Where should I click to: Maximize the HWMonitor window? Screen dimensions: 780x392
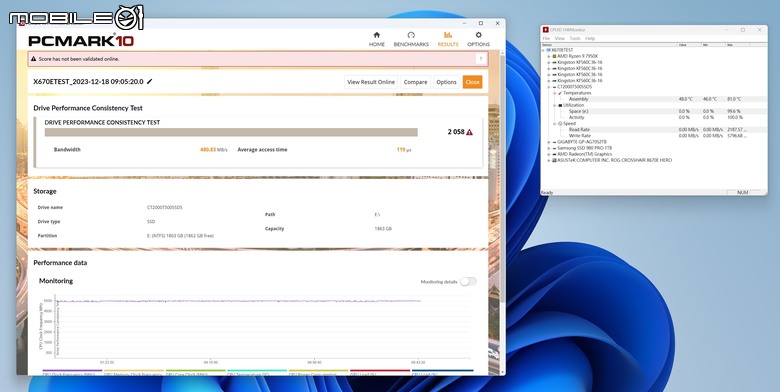coord(743,30)
